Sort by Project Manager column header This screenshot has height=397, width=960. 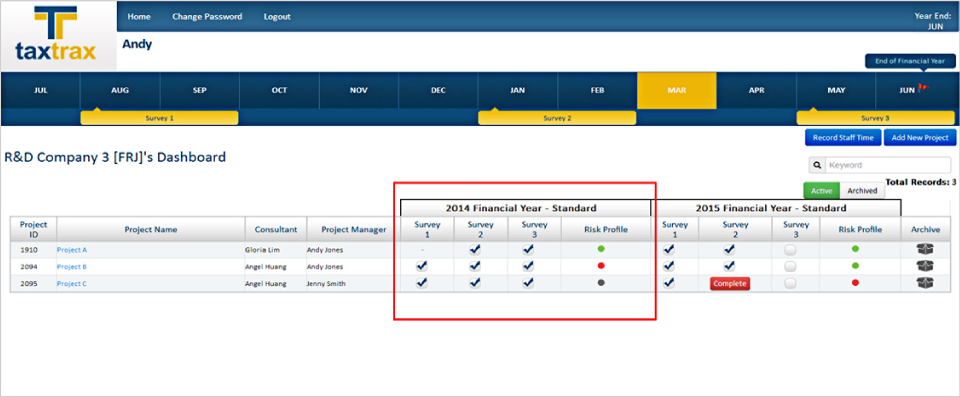click(354, 229)
